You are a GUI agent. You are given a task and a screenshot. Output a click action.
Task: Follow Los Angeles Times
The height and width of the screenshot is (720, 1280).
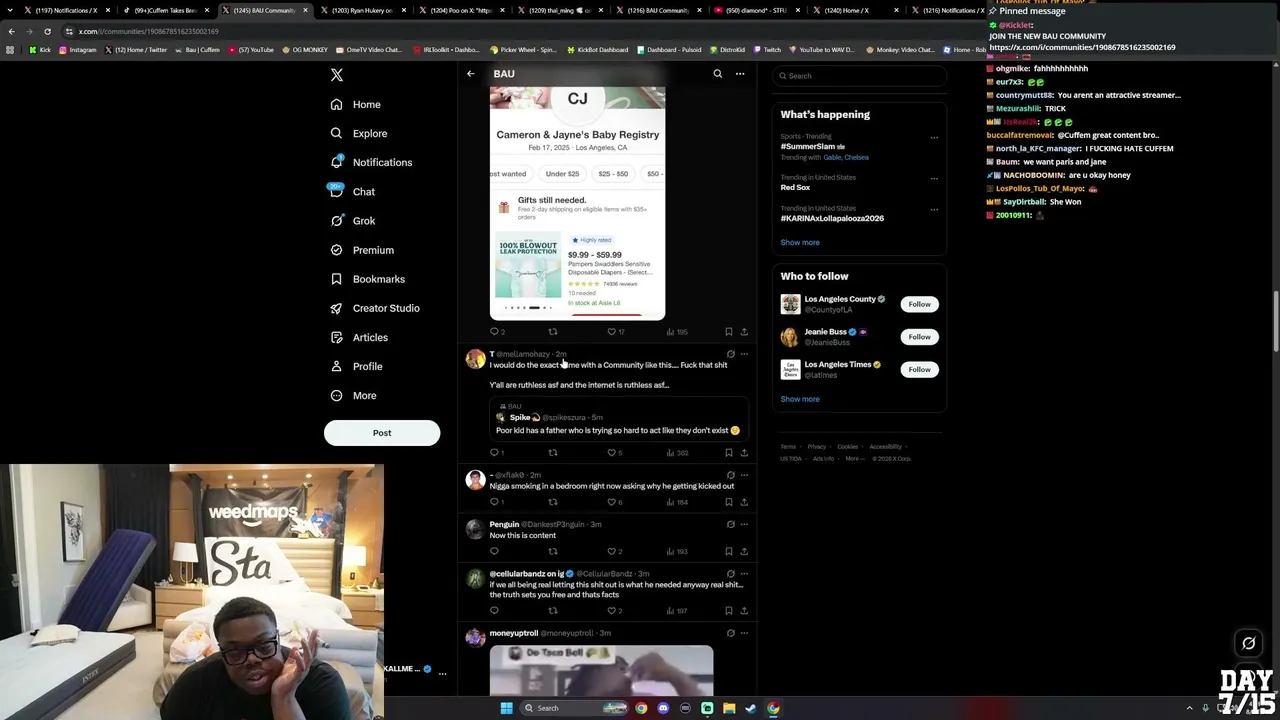tap(919, 370)
